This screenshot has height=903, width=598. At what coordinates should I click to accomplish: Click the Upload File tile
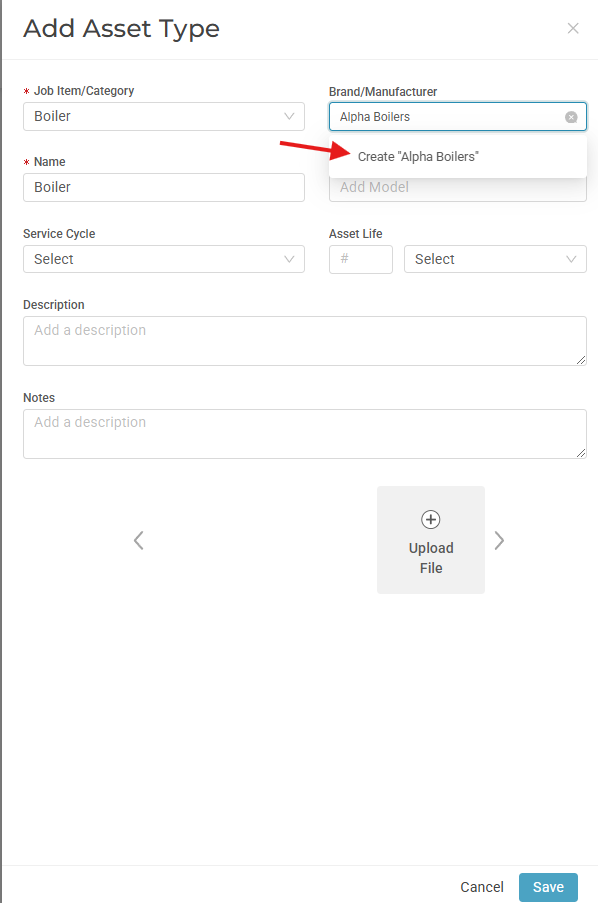(431, 540)
